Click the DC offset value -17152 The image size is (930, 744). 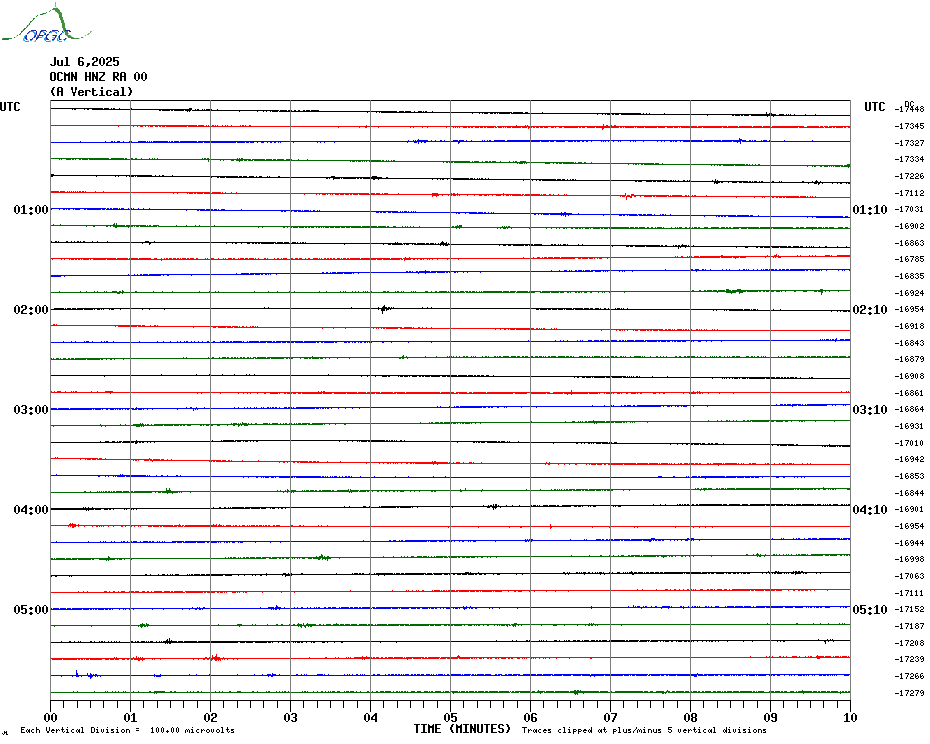point(909,609)
